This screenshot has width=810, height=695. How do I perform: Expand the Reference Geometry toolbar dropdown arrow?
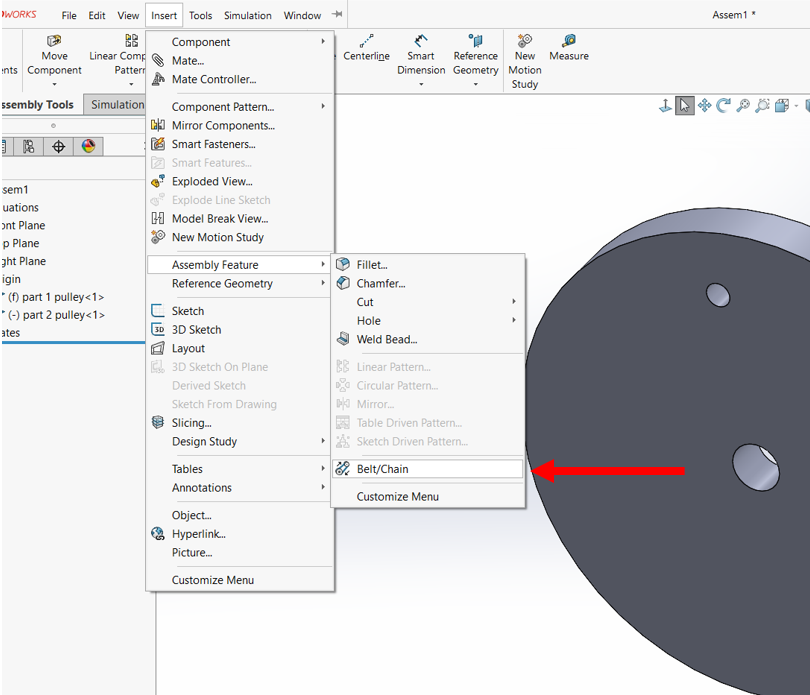click(475, 84)
